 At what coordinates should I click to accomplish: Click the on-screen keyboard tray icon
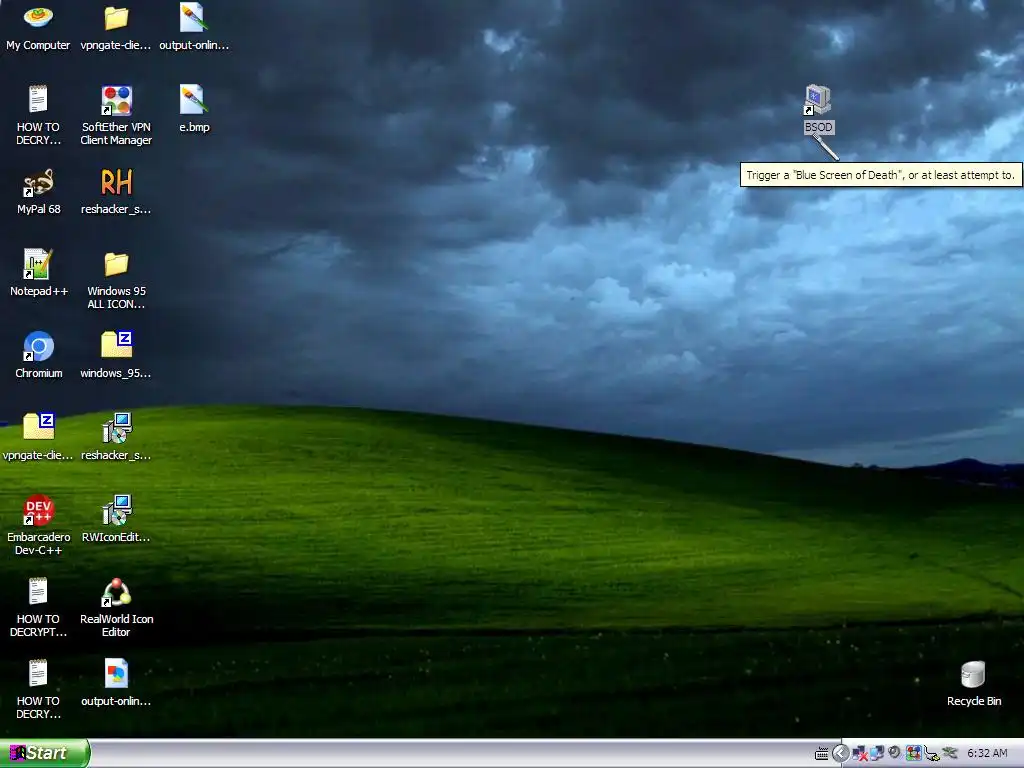[x=822, y=754]
